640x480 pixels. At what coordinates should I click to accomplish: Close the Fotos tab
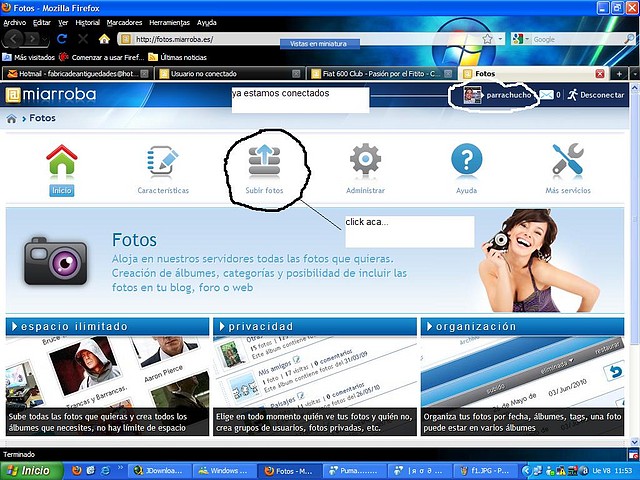(x=600, y=74)
